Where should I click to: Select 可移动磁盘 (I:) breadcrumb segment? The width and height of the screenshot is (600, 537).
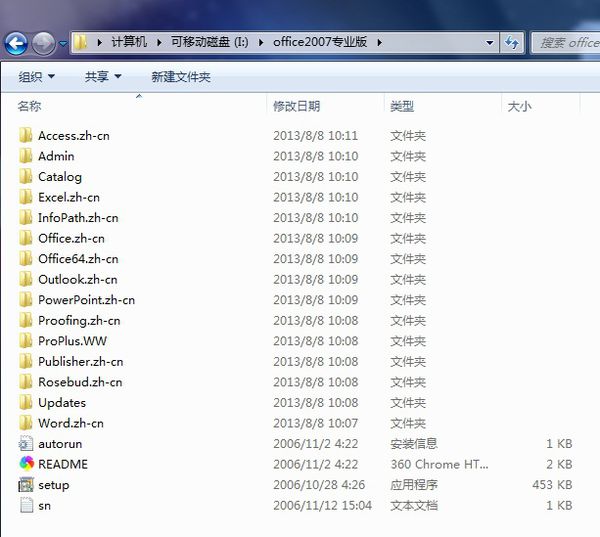209,42
